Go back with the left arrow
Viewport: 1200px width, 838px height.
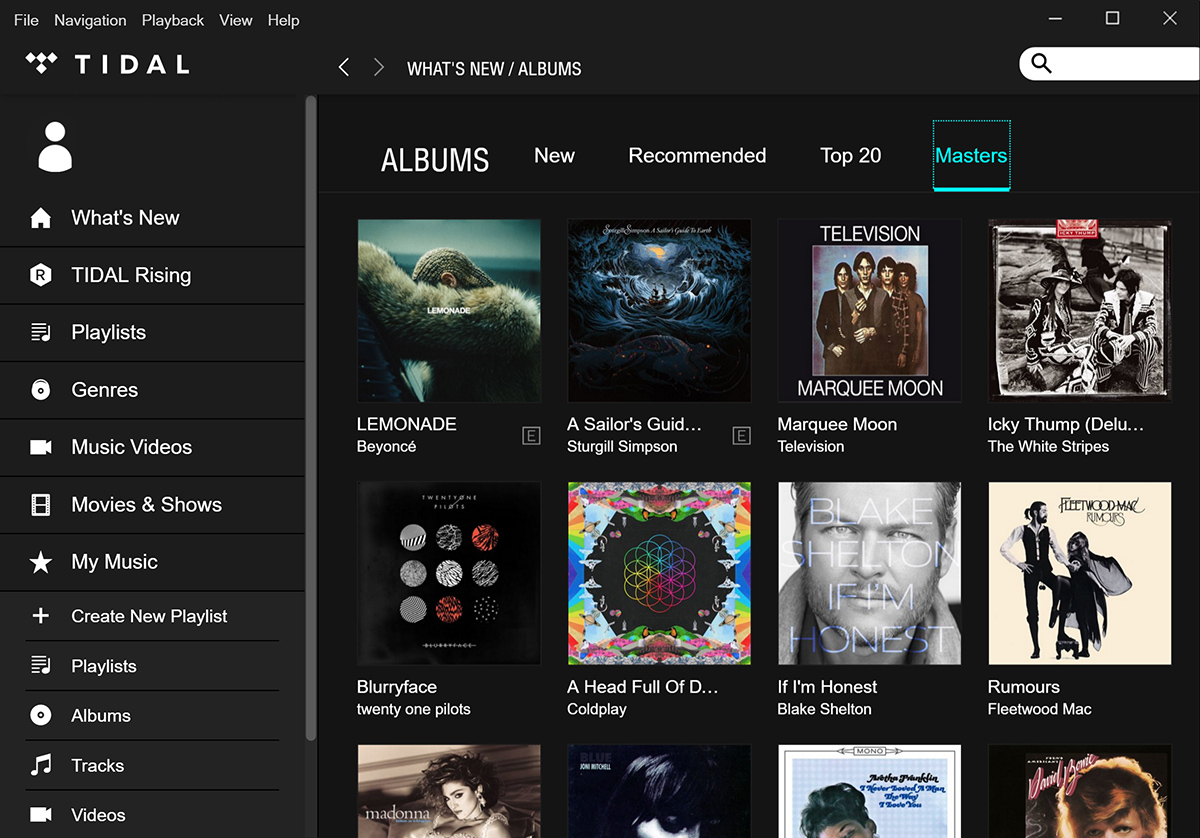(x=344, y=67)
